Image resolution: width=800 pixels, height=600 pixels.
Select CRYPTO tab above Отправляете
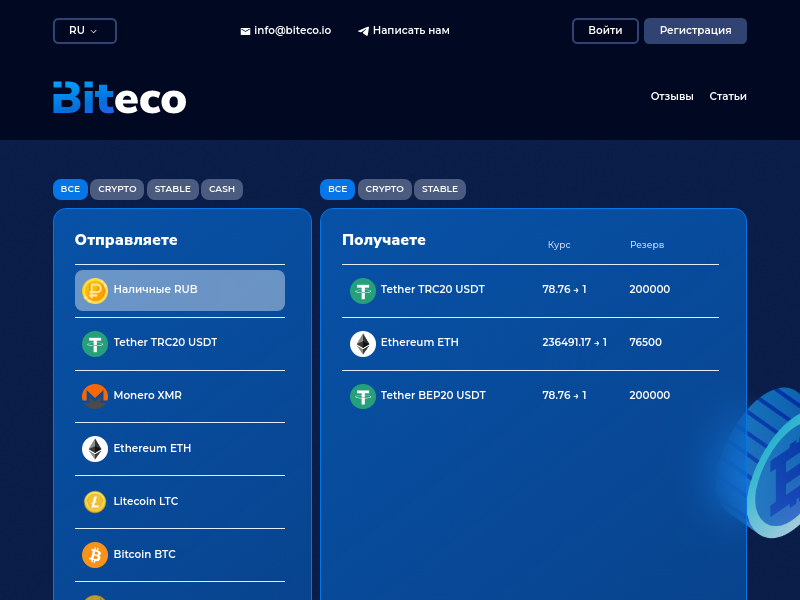pos(117,189)
